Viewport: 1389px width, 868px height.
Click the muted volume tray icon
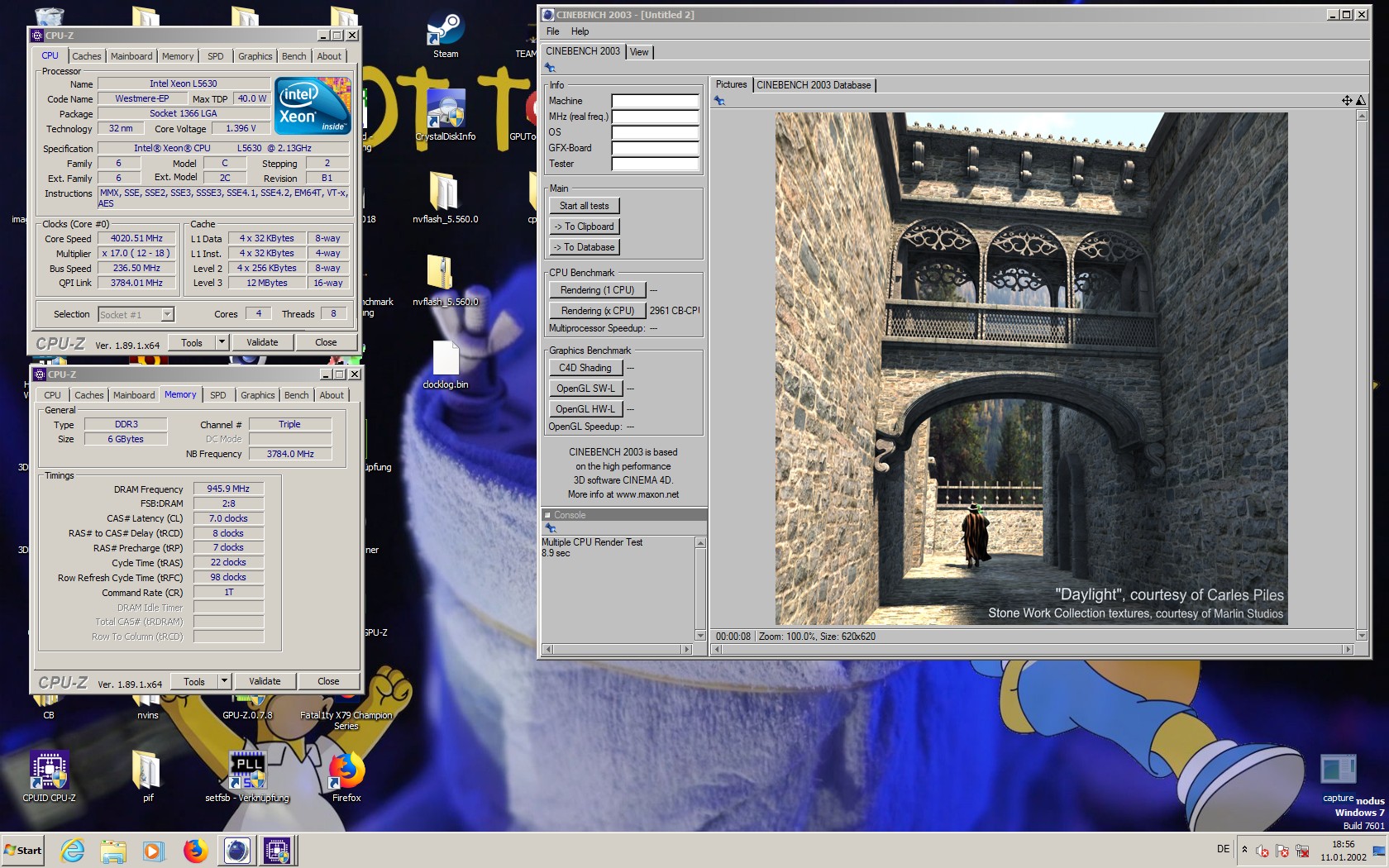click(x=1263, y=851)
